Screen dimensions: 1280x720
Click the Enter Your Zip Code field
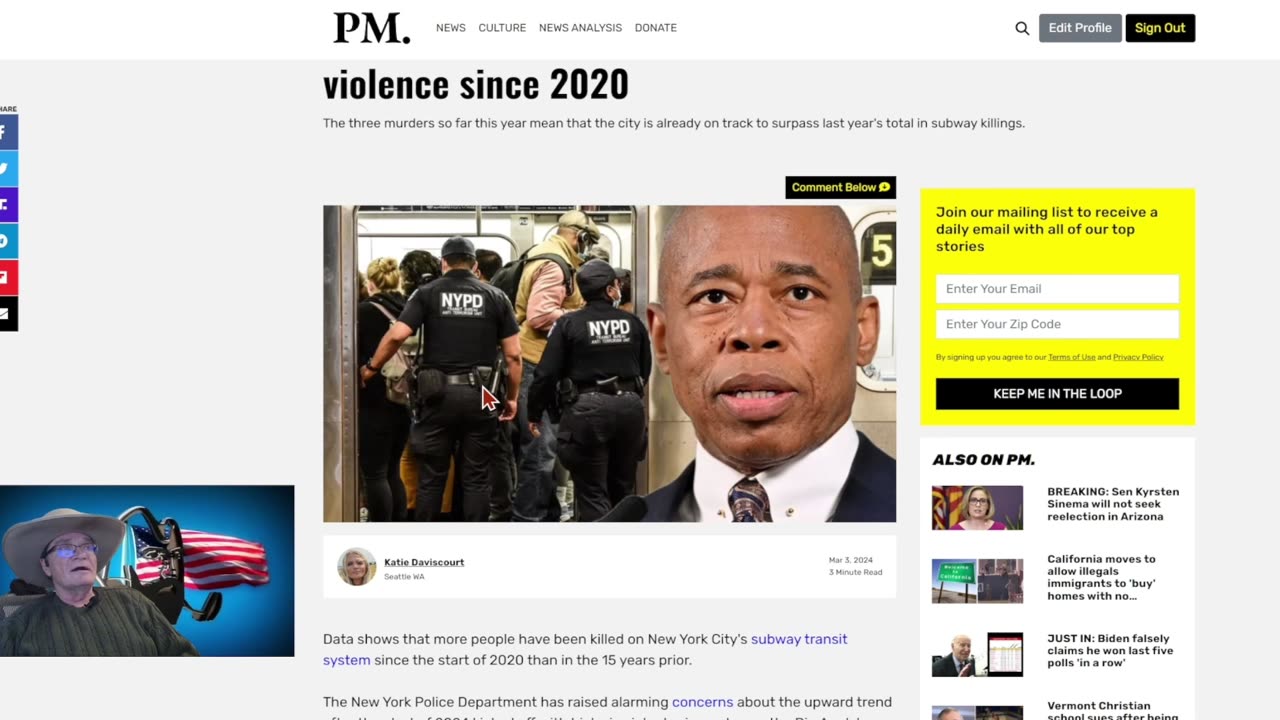(1057, 324)
